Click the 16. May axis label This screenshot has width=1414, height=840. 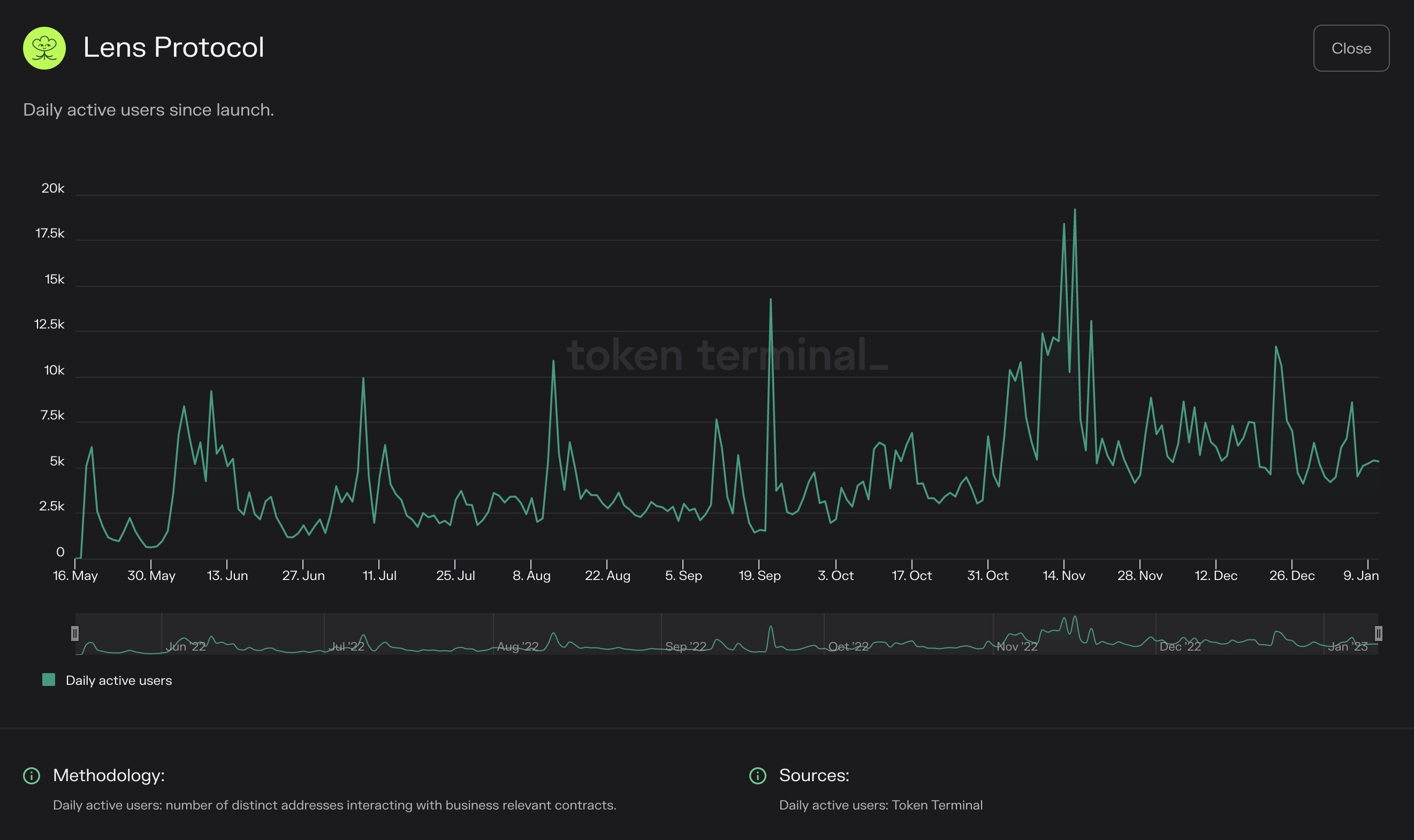[x=74, y=575]
